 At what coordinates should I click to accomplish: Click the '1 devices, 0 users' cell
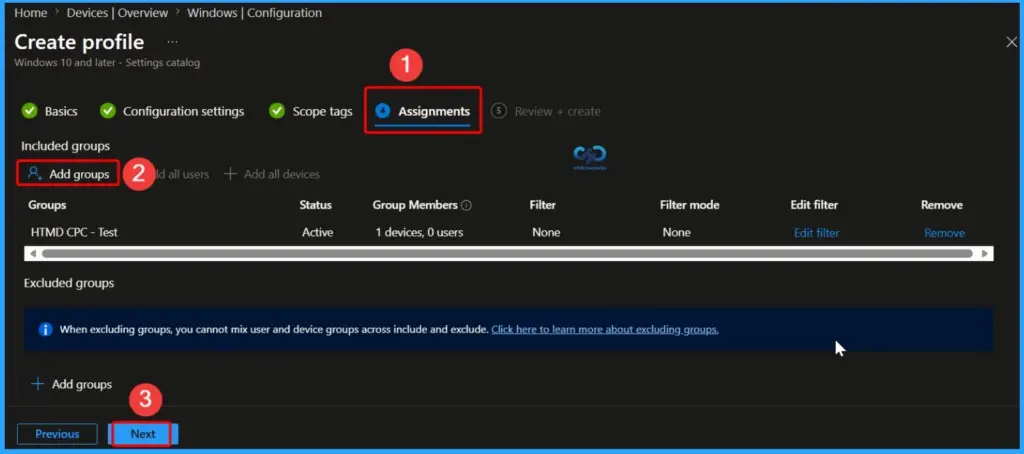[x=419, y=233]
